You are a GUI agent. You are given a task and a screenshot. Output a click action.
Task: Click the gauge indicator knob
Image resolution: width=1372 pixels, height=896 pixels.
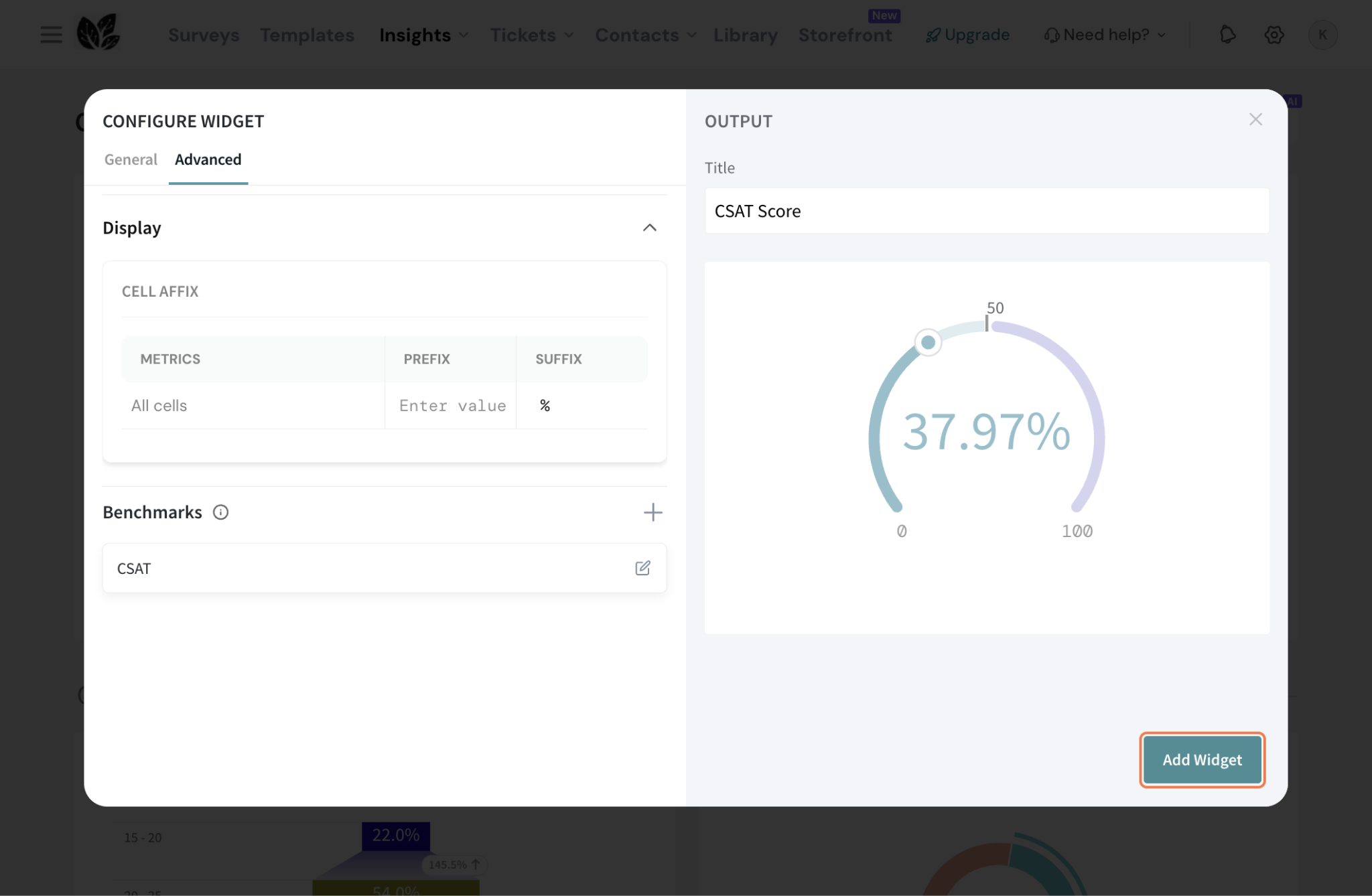[928, 342]
